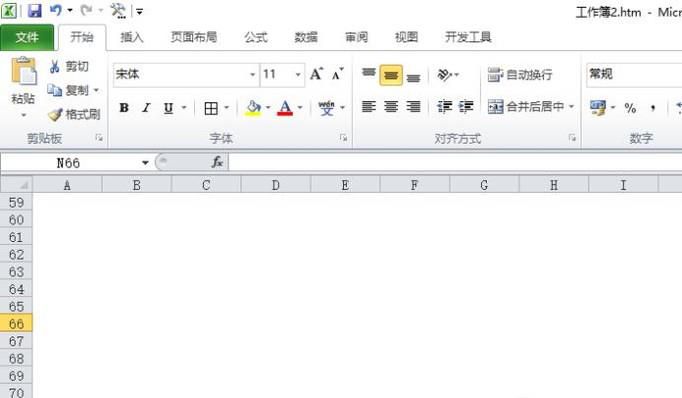This screenshot has width=682, height=398.
Task: Expand underline style dropdown arrow
Action: (x=184, y=107)
